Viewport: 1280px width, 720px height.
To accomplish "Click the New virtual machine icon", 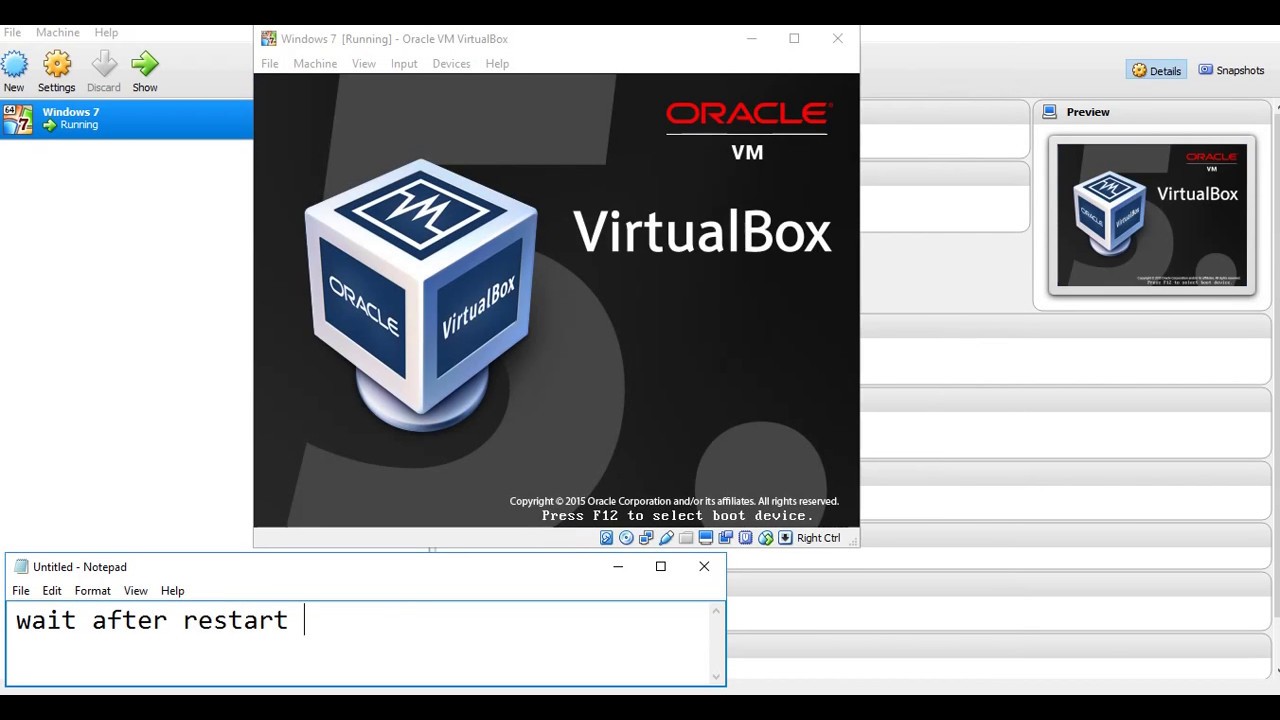I will tap(14, 65).
